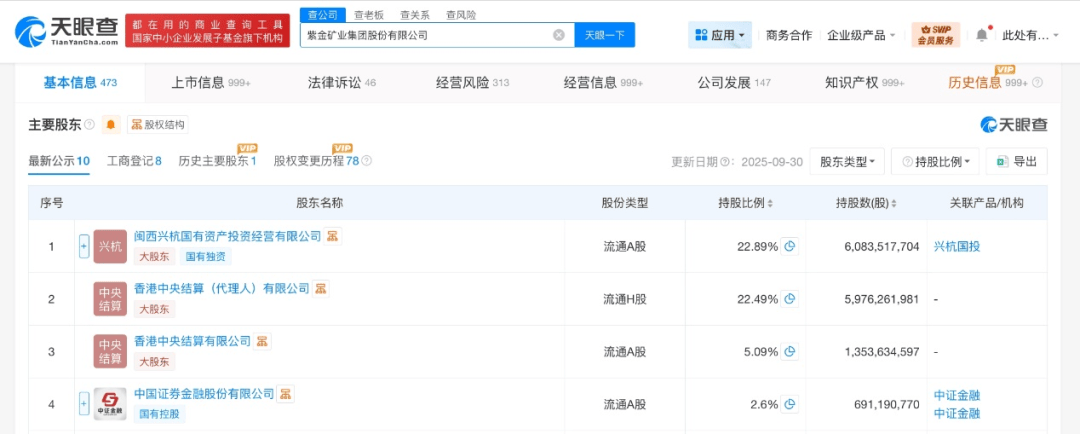Click the pie chart icon next to 22.89%
1080x434 pixels.
[789, 246]
